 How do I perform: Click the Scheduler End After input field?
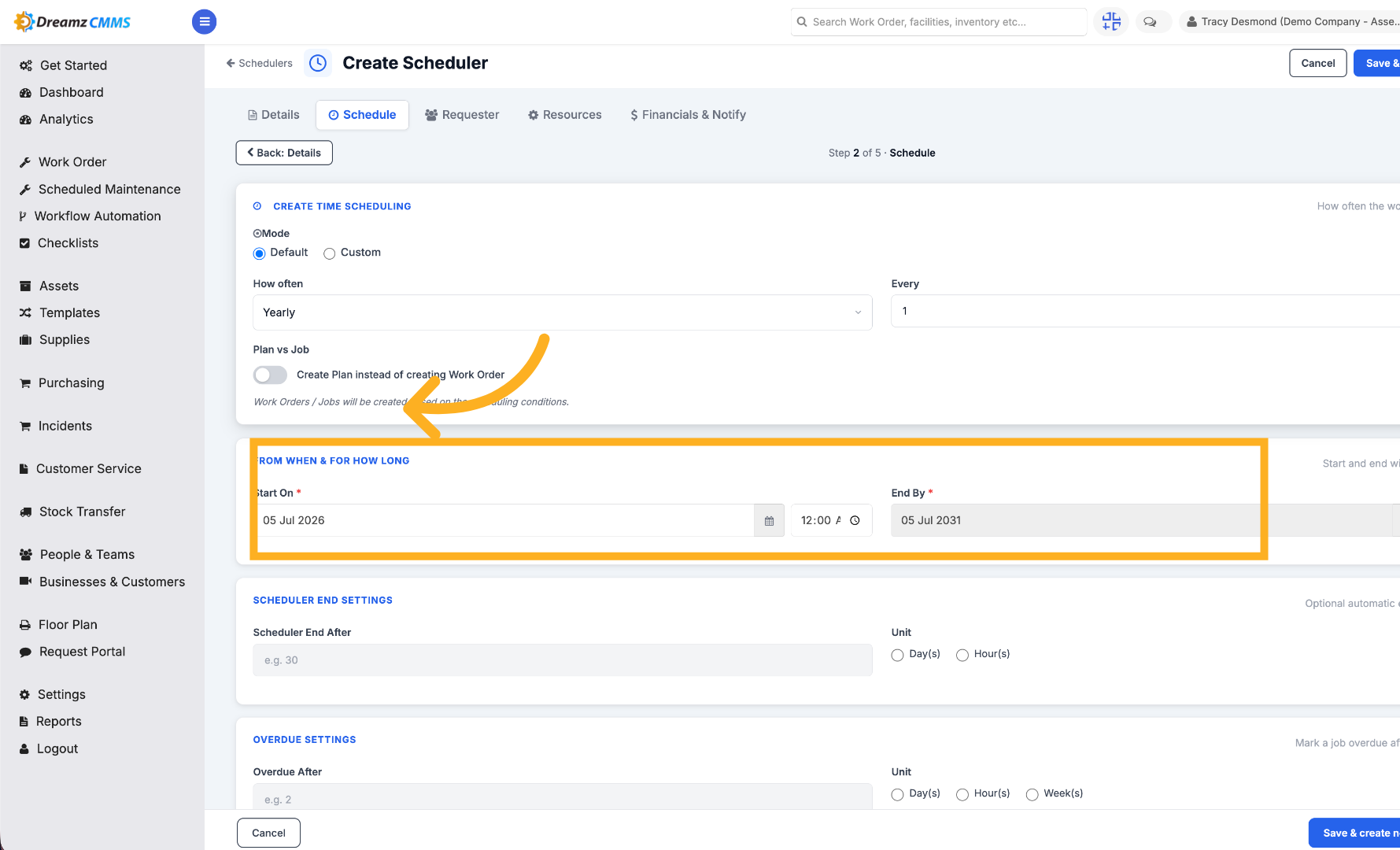[562, 660]
